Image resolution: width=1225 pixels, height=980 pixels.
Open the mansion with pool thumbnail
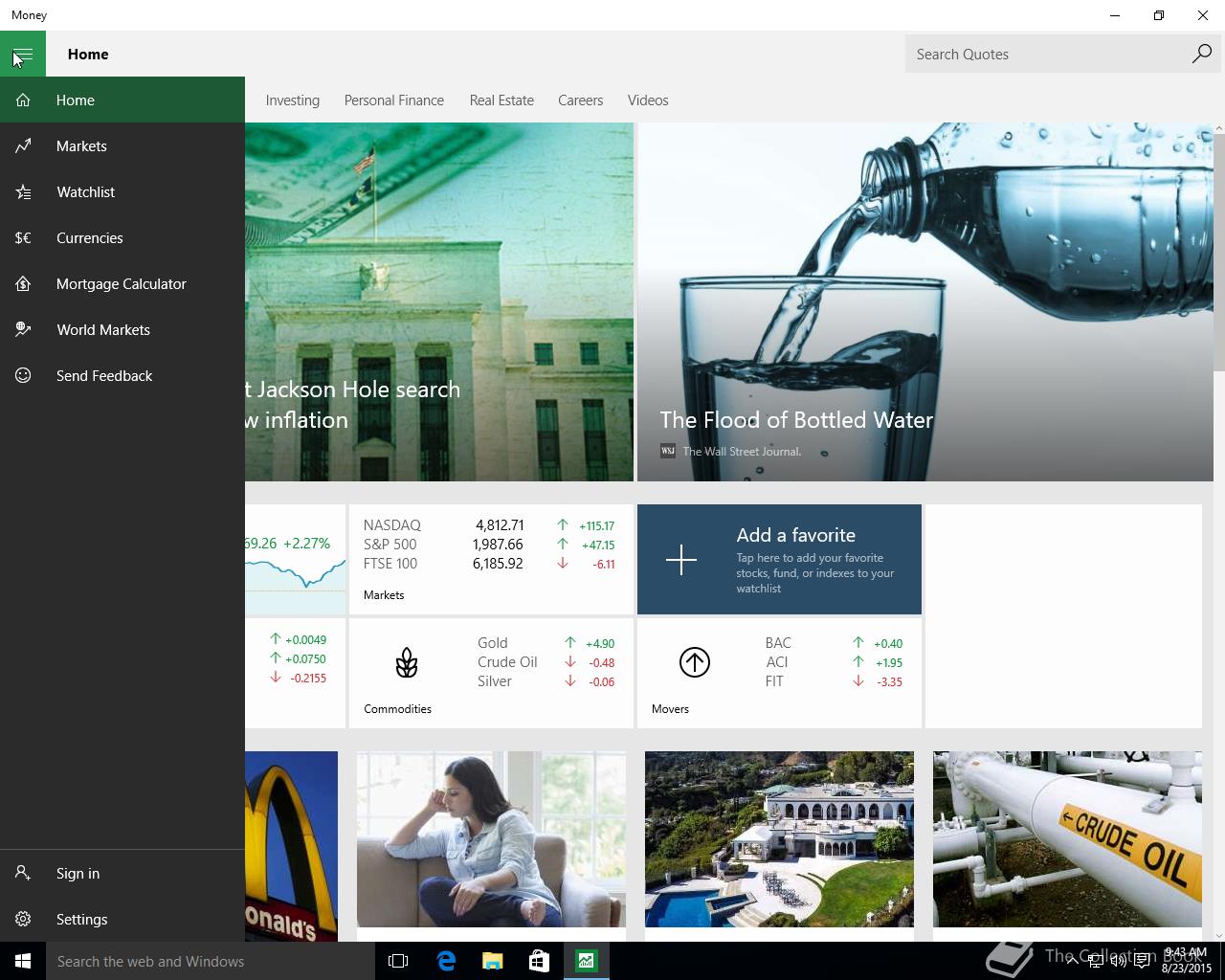click(x=779, y=839)
